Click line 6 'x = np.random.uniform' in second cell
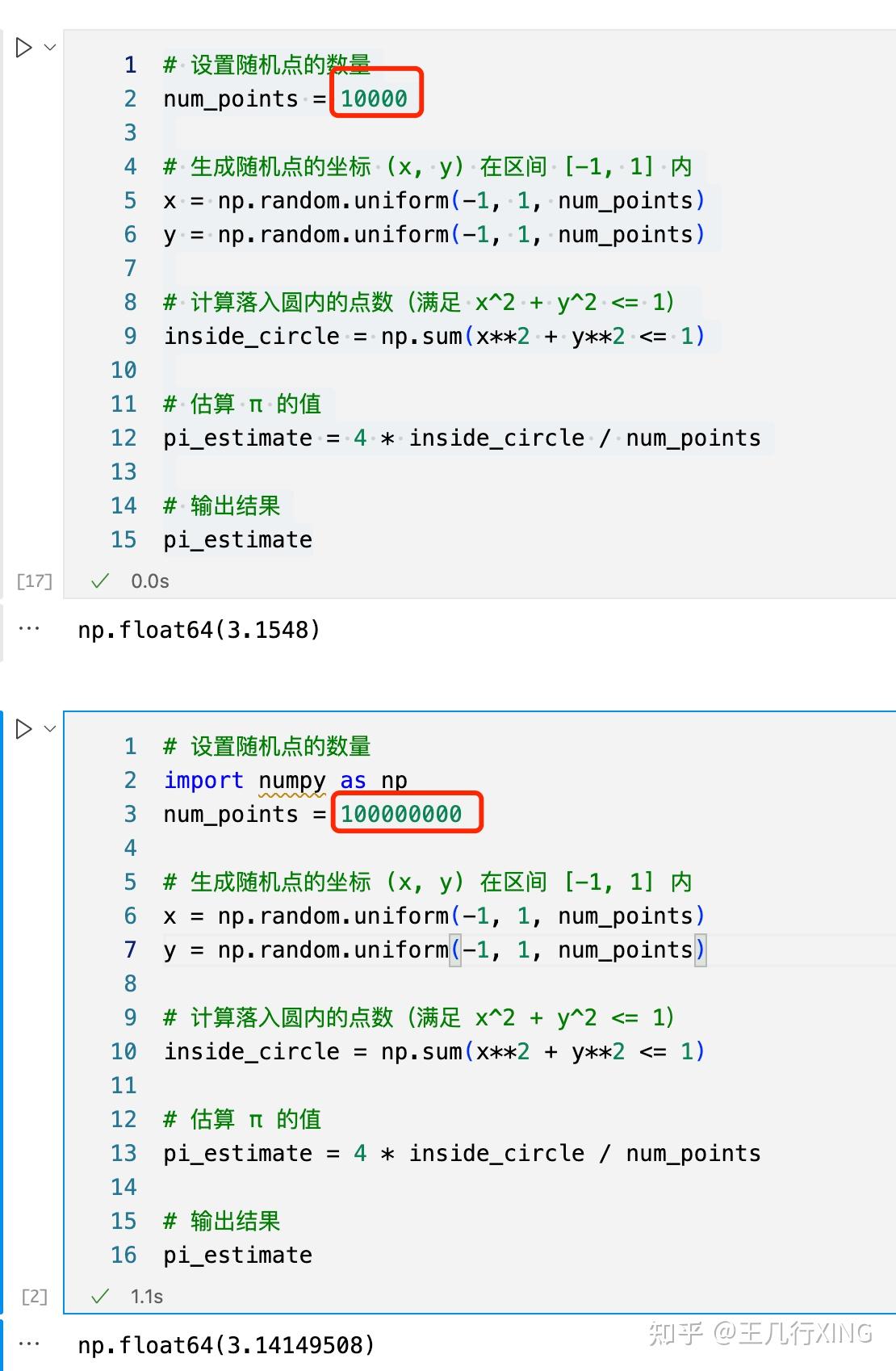 click(x=434, y=916)
